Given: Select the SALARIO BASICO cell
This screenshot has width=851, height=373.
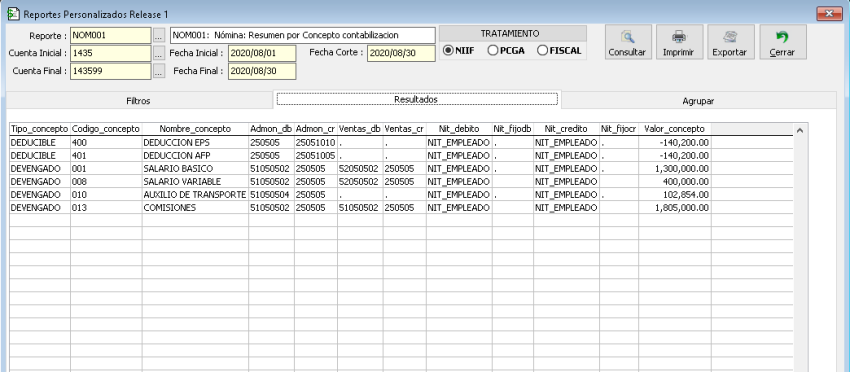Looking at the screenshot, I should coord(195,168).
